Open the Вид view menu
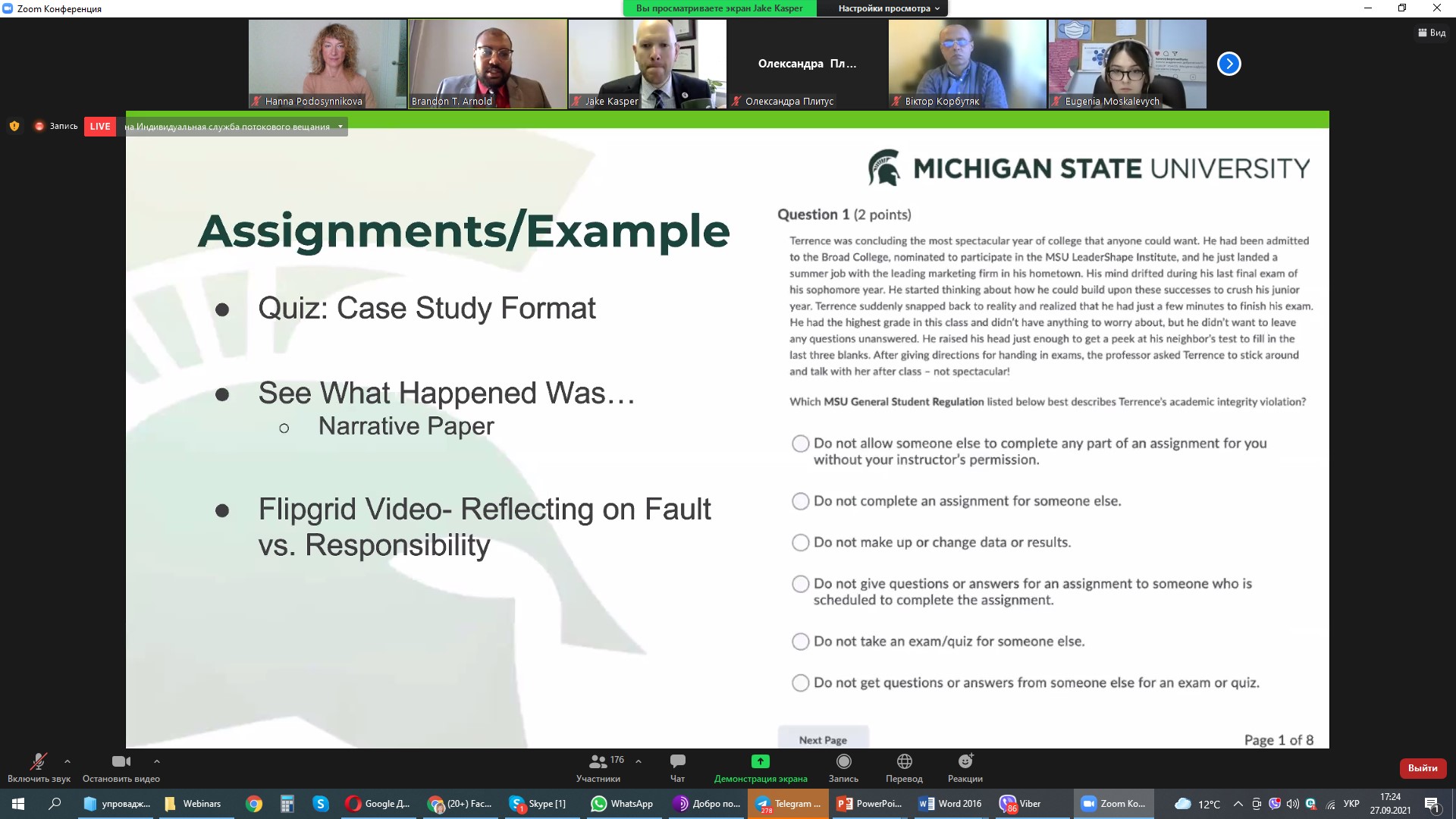 [x=1432, y=33]
